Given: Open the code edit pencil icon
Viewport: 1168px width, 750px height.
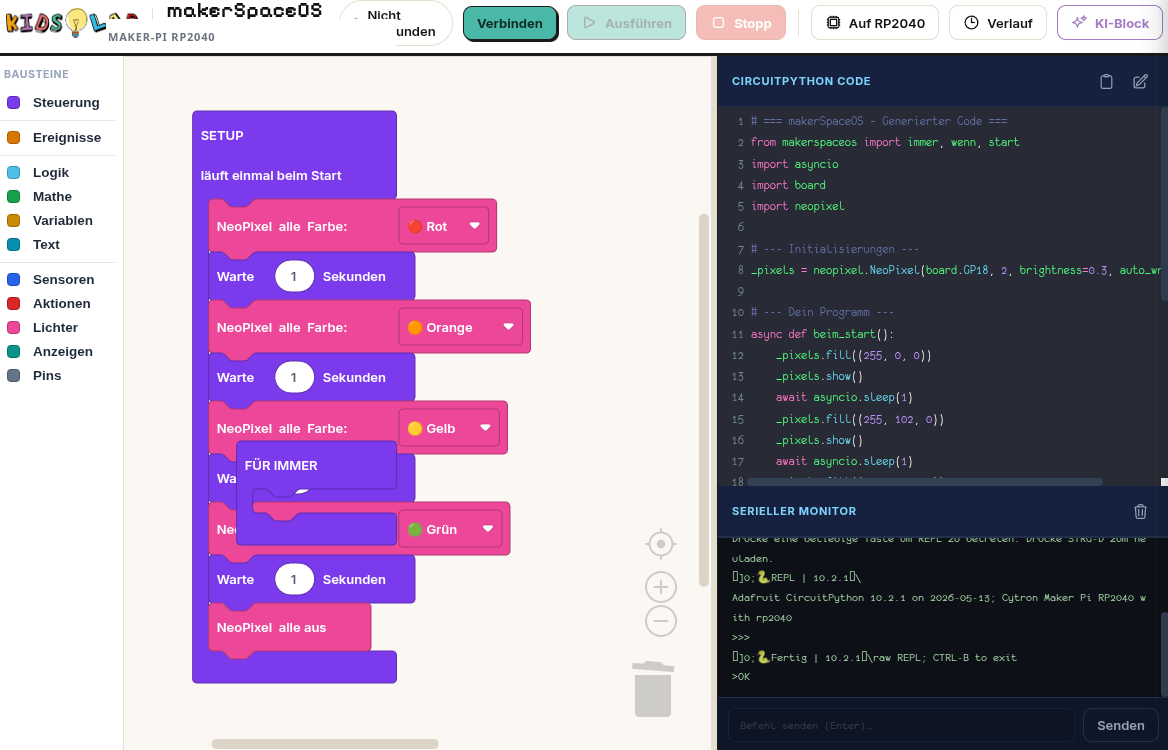Looking at the screenshot, I should [1140, 81].
